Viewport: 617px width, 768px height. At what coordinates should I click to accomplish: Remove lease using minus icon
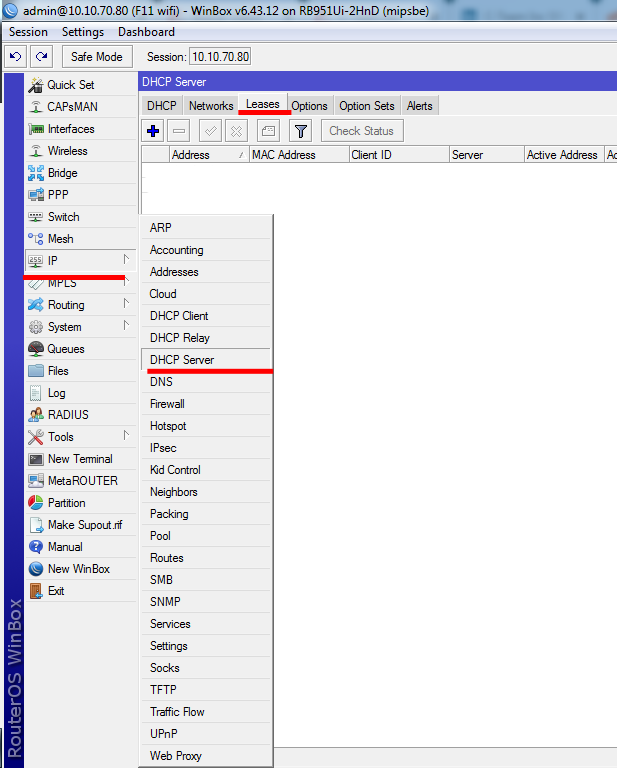pyautogui.click(x=179, y=131)
